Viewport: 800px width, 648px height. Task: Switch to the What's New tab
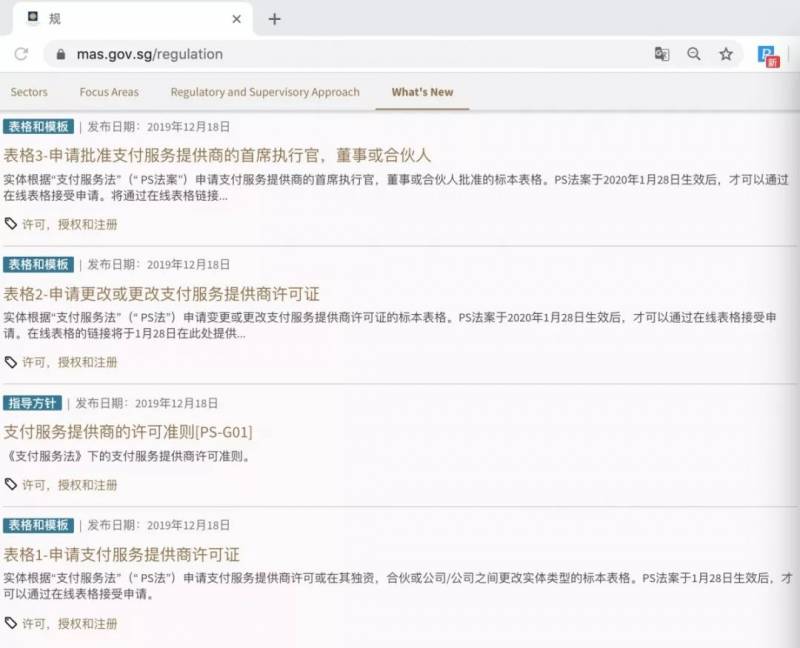[x=421, y=91]
